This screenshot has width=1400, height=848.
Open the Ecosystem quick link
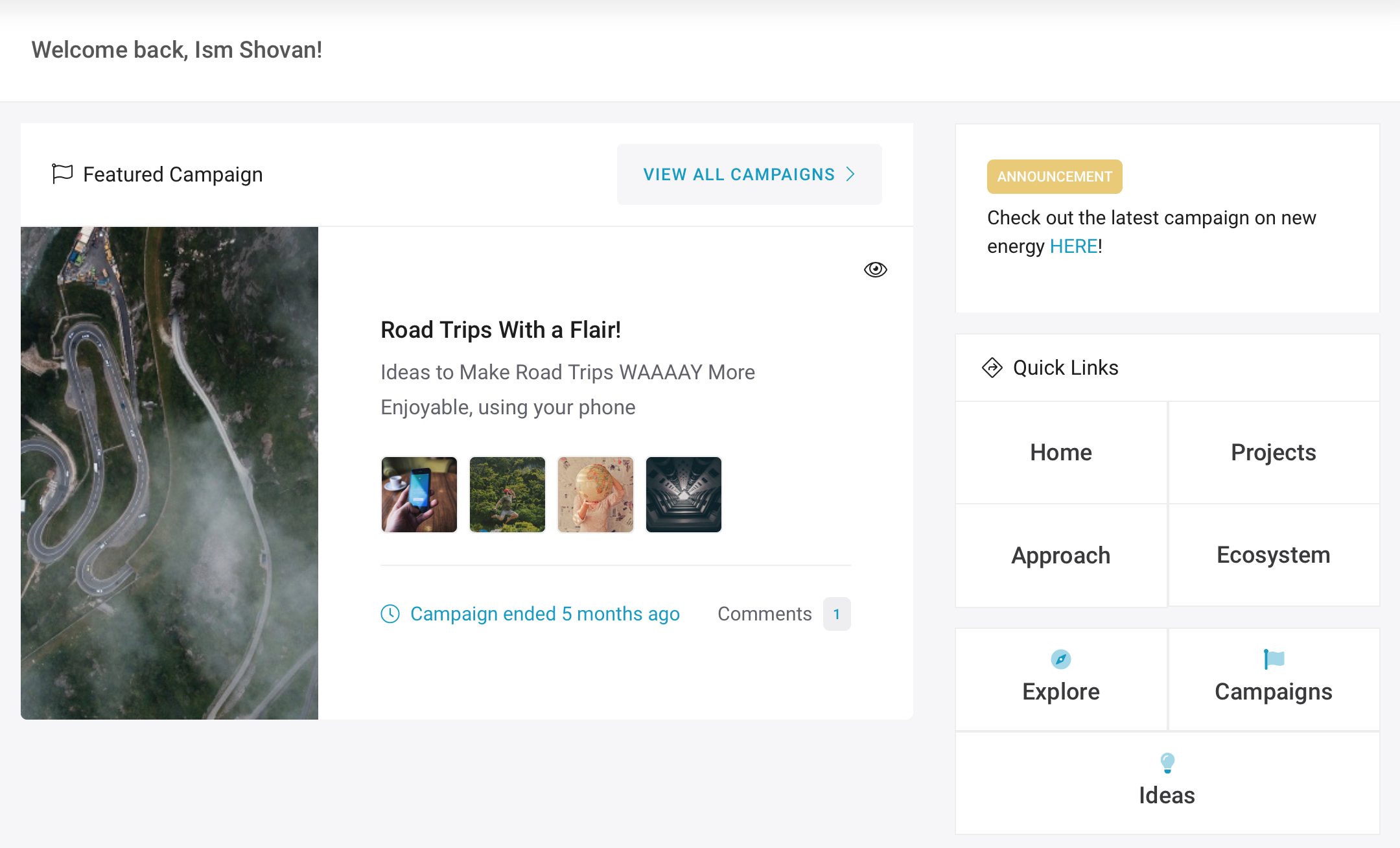point(1273,556)
